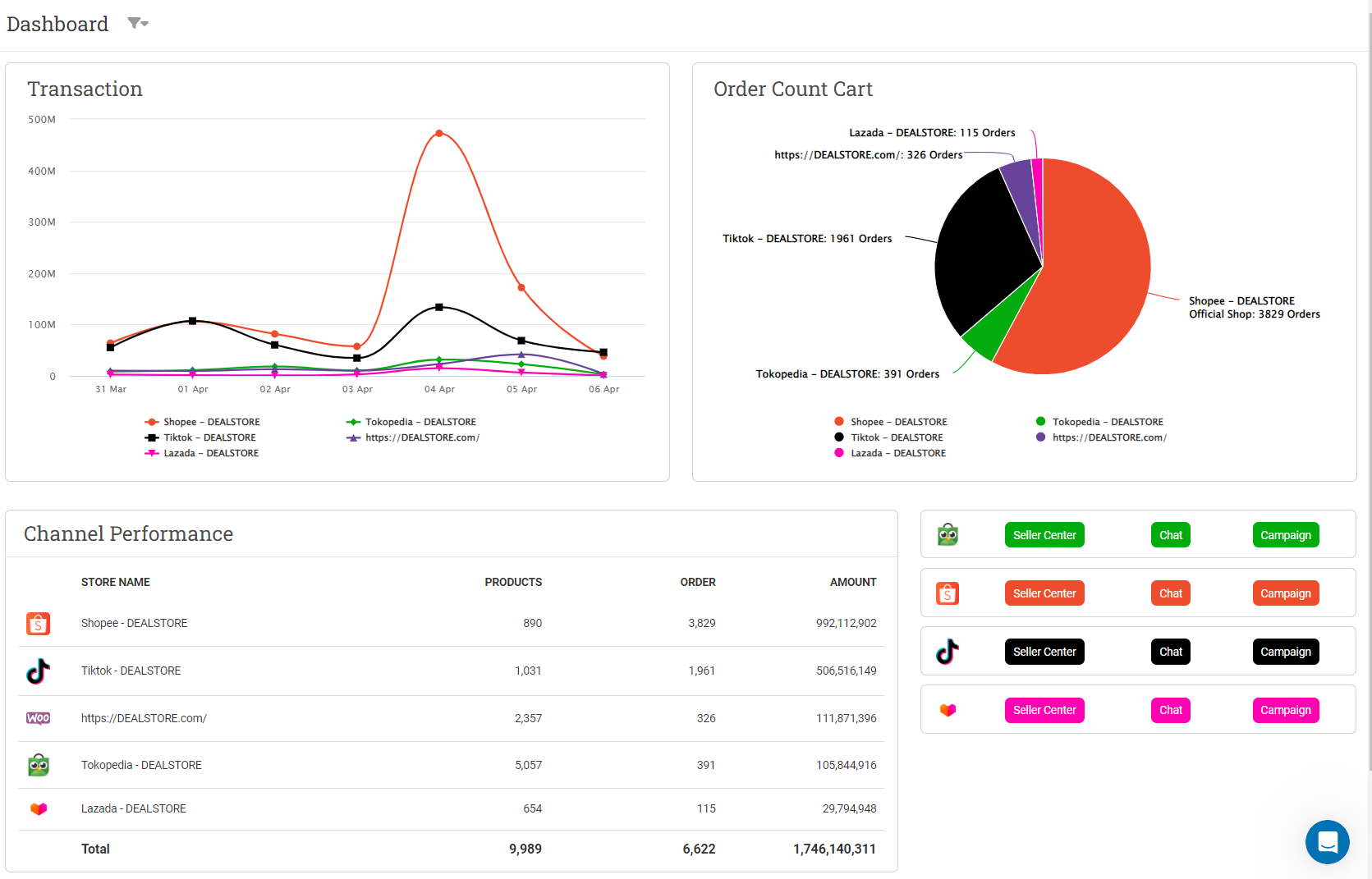Click Lazada heart icon in quick-links panel
This screenshot has width=1372, height=879.
pos(948,710)
